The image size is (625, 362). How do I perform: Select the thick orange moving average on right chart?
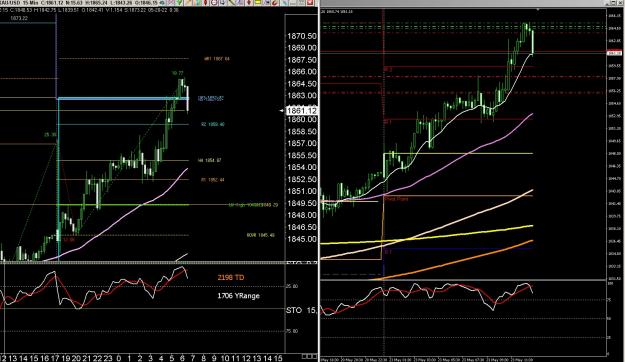tap(454, 261)
